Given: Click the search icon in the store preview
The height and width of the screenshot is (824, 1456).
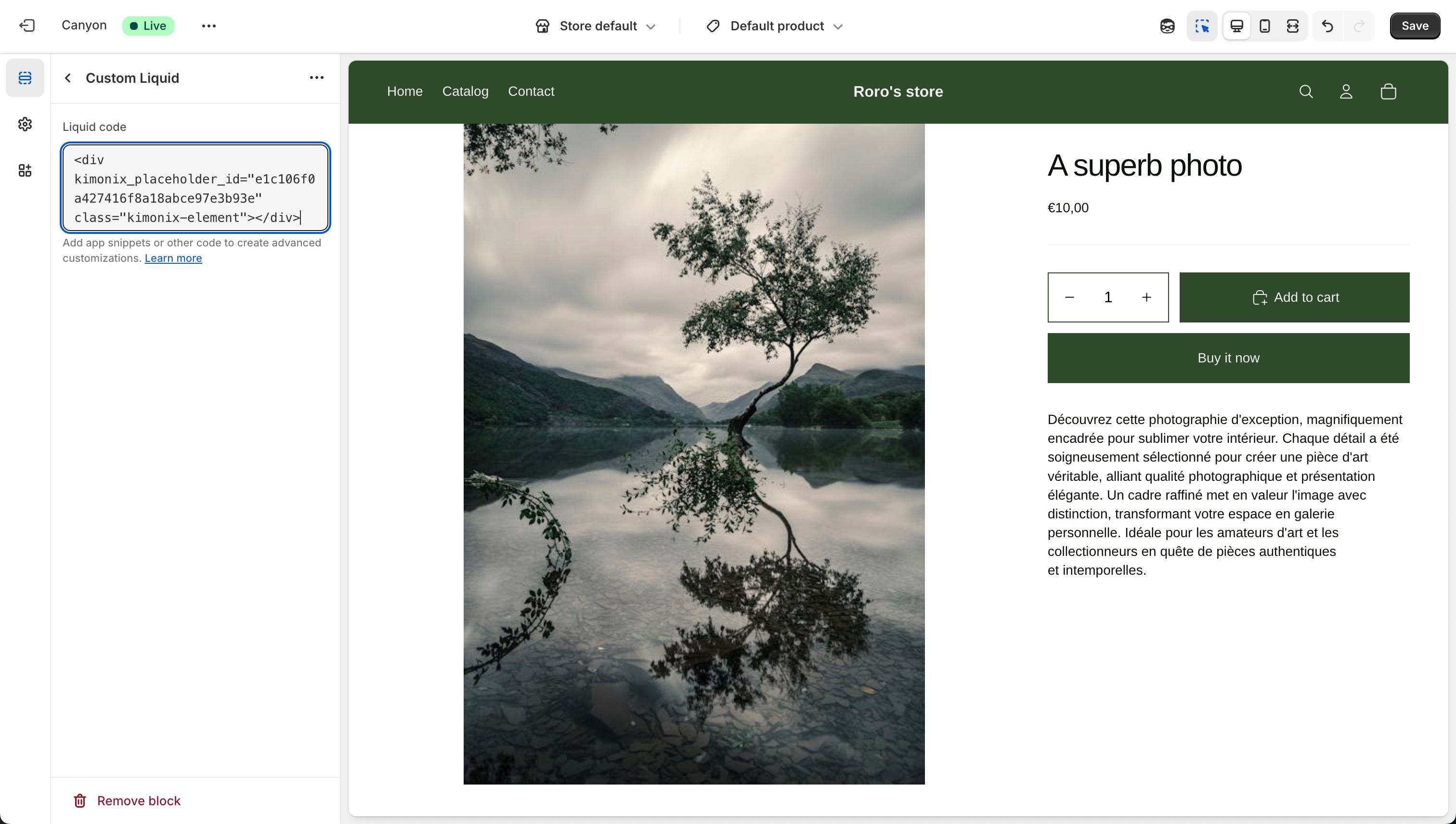Looking at the screenshot, I should (x=1306, y=91).
